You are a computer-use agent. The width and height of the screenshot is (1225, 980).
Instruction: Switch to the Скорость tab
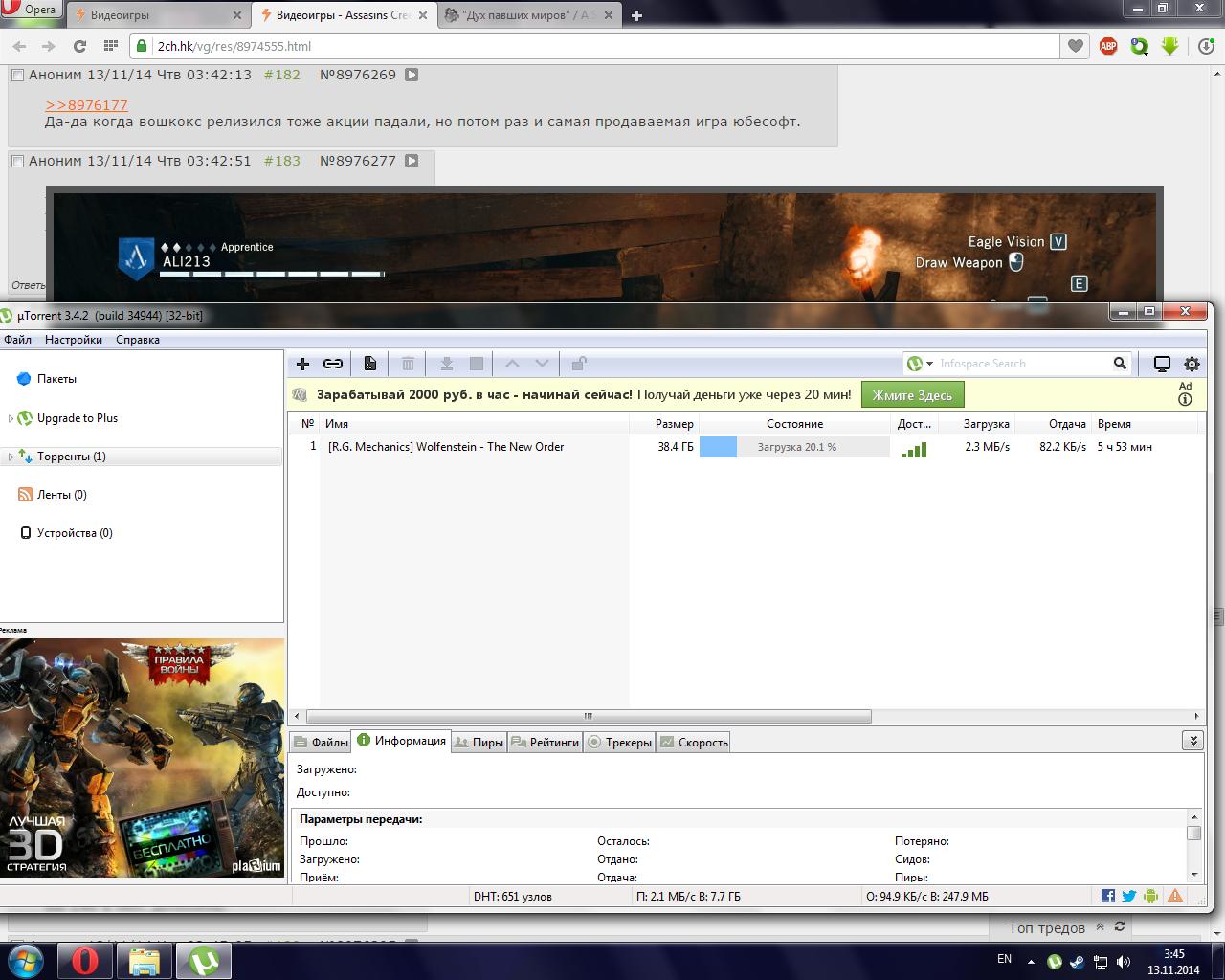point(694,743)
